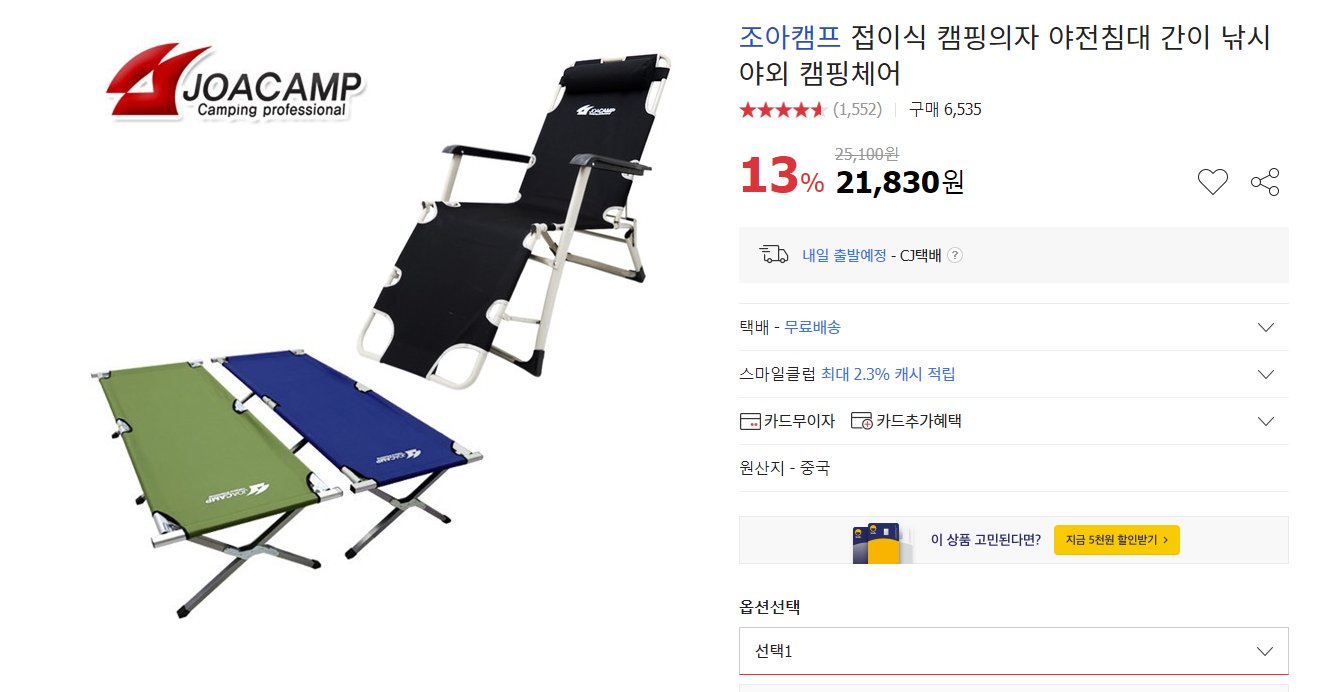
Task: Open the share icon
Action: click(1265, 182)
